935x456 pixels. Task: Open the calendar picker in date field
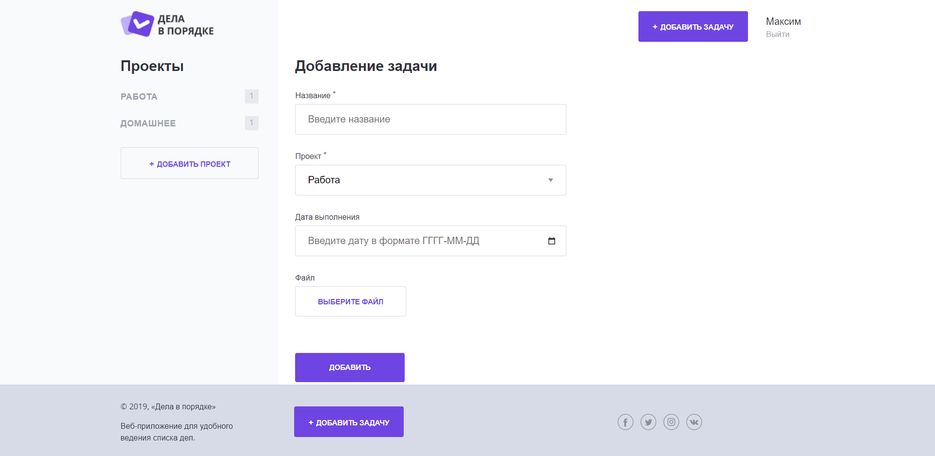(x=552, y=241)
